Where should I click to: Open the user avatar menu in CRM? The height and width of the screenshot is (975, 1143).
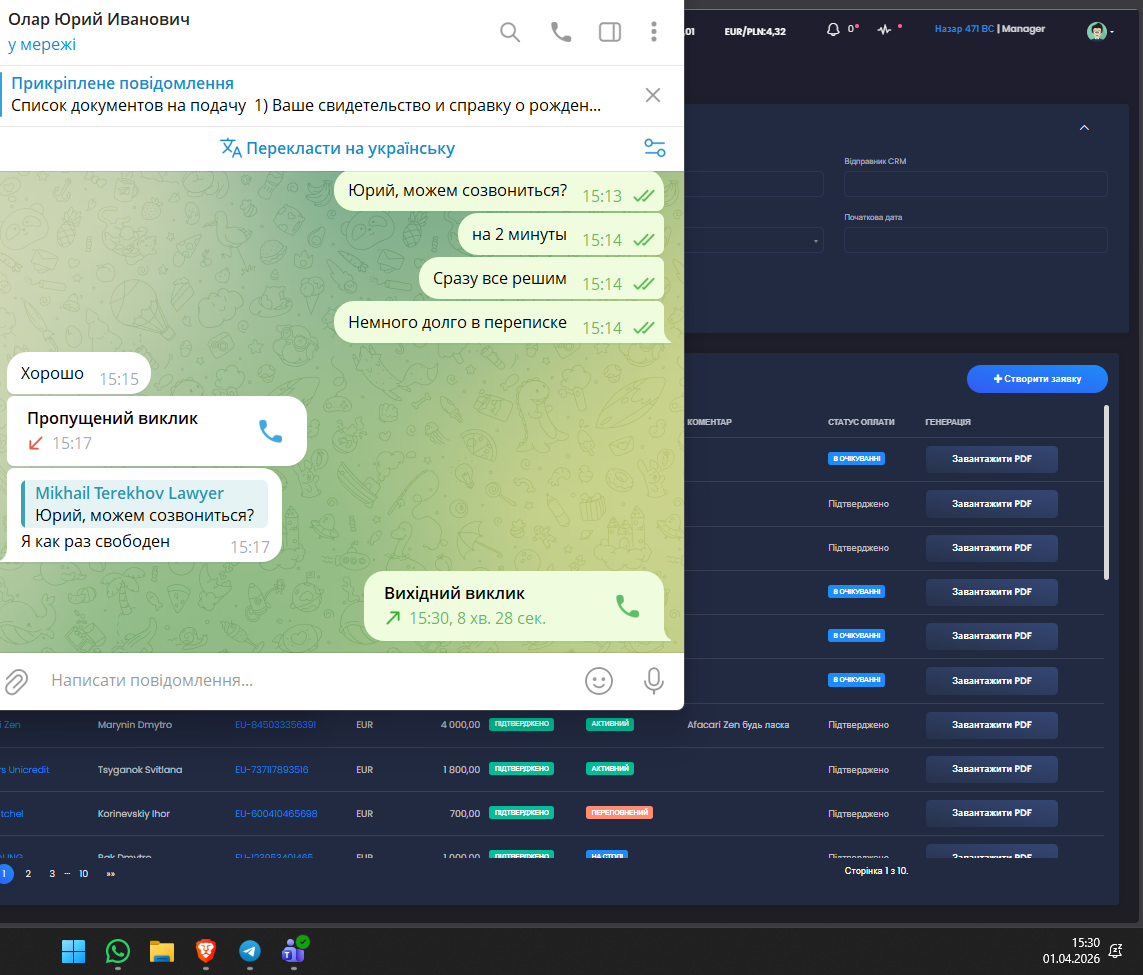[1099, 31]
